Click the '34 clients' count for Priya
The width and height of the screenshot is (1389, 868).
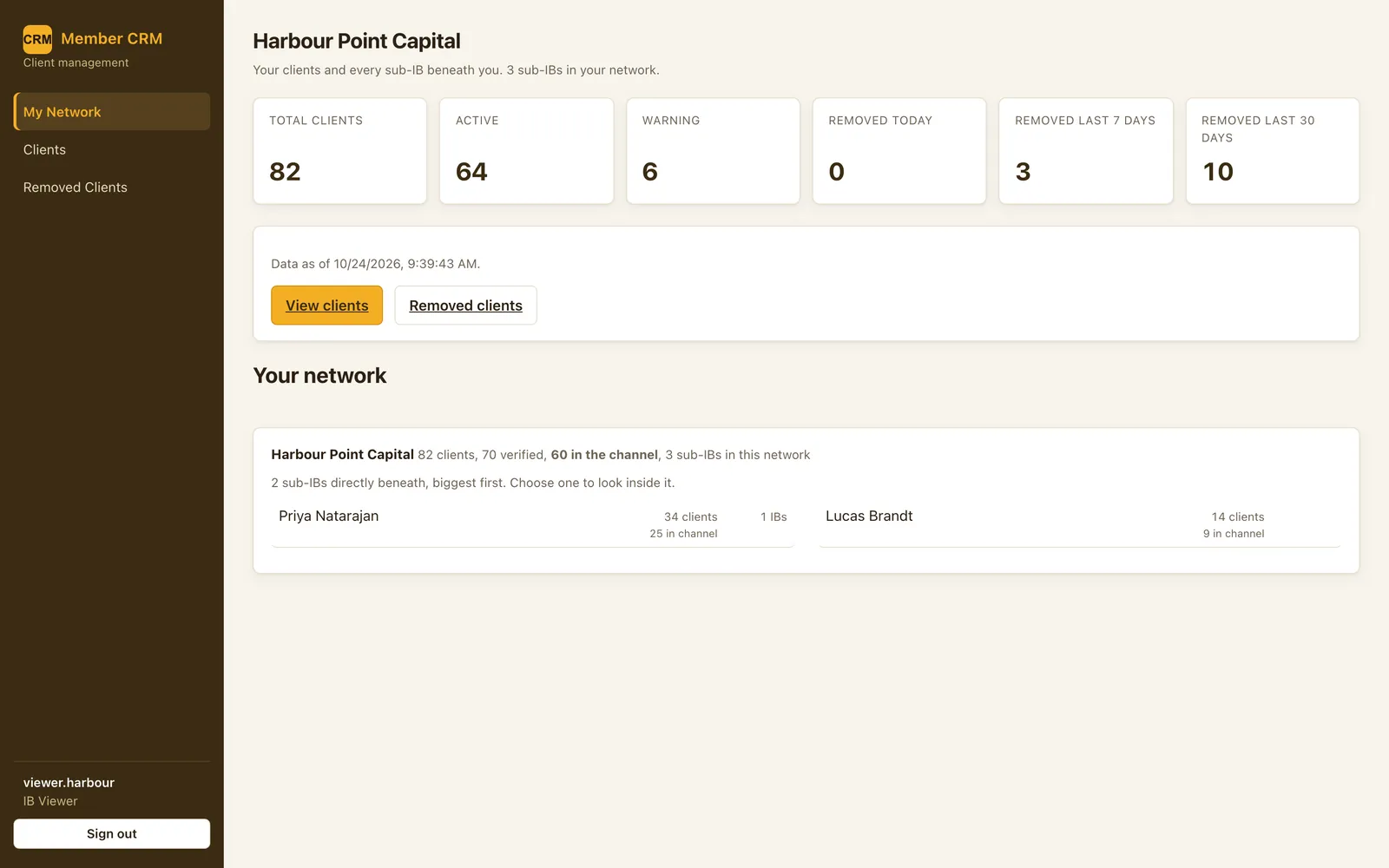(691, 516)
